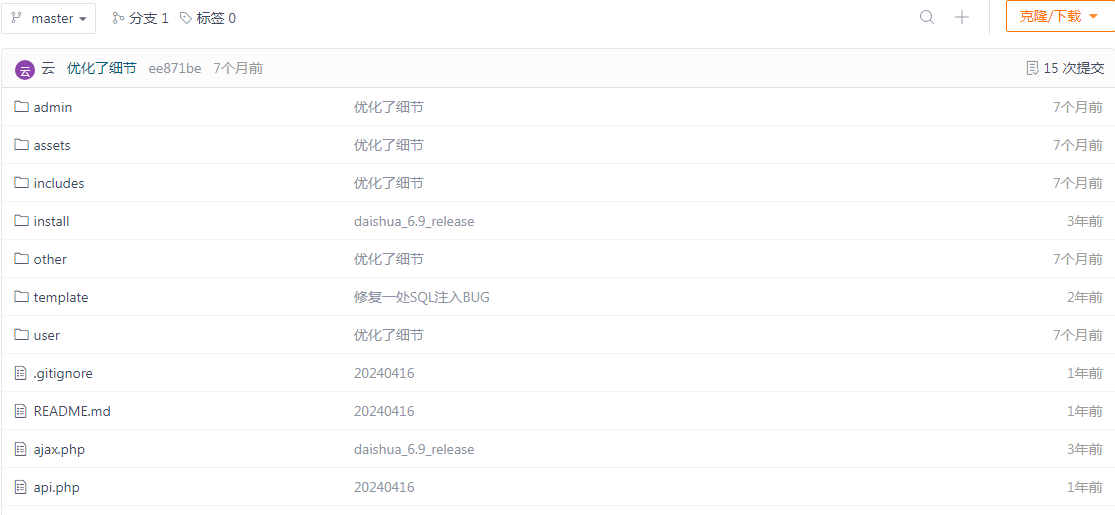1115x515 pixels.
Task: View the 15 次提交 commit history
Action: (1074, 68)
